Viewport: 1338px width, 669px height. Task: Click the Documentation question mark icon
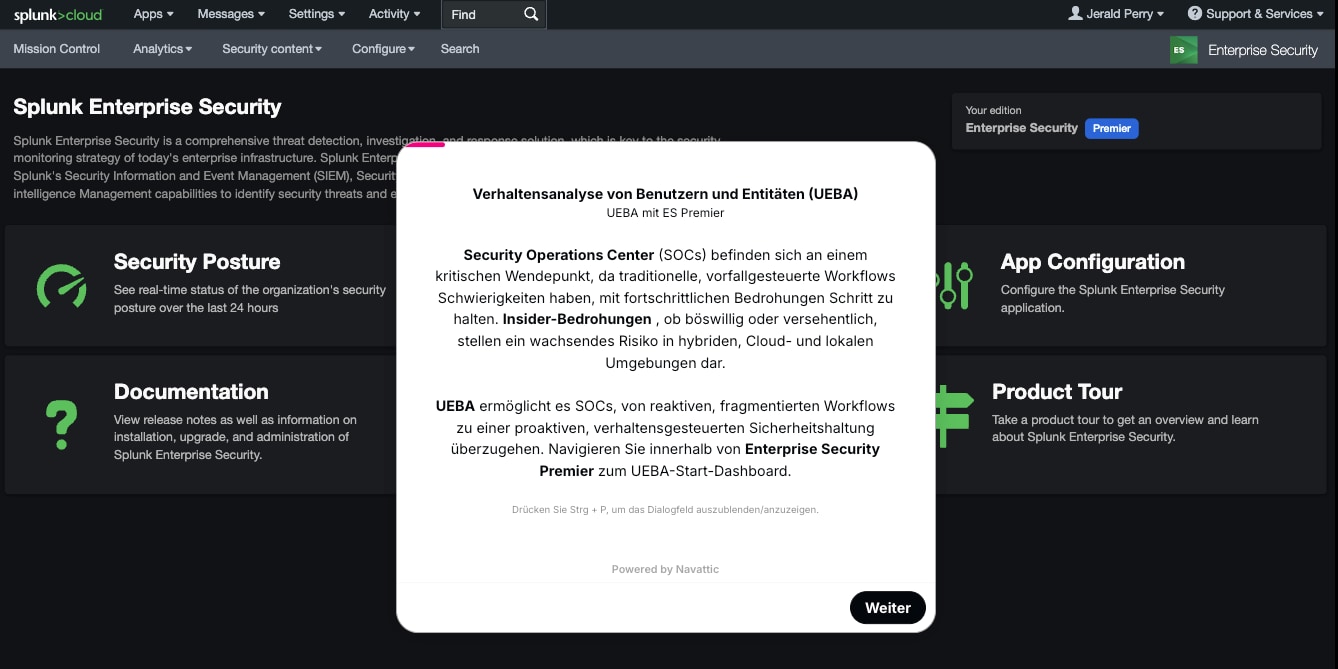[62, 424]
